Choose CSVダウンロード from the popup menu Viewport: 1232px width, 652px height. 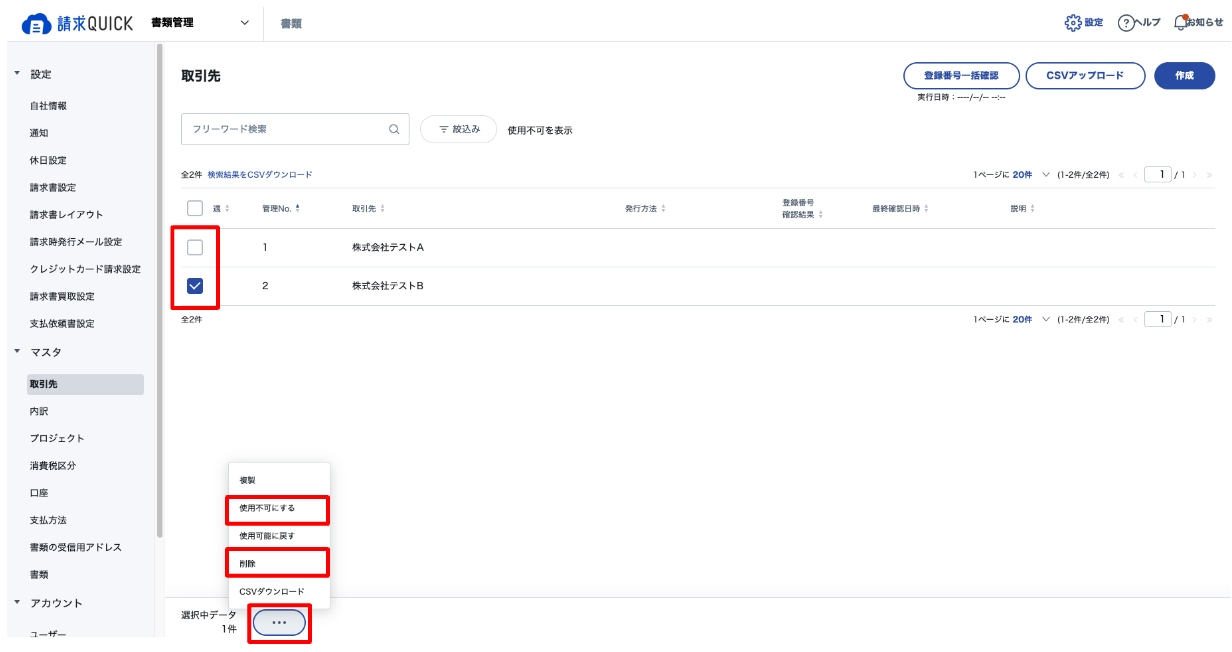click(x=279, y=592)
